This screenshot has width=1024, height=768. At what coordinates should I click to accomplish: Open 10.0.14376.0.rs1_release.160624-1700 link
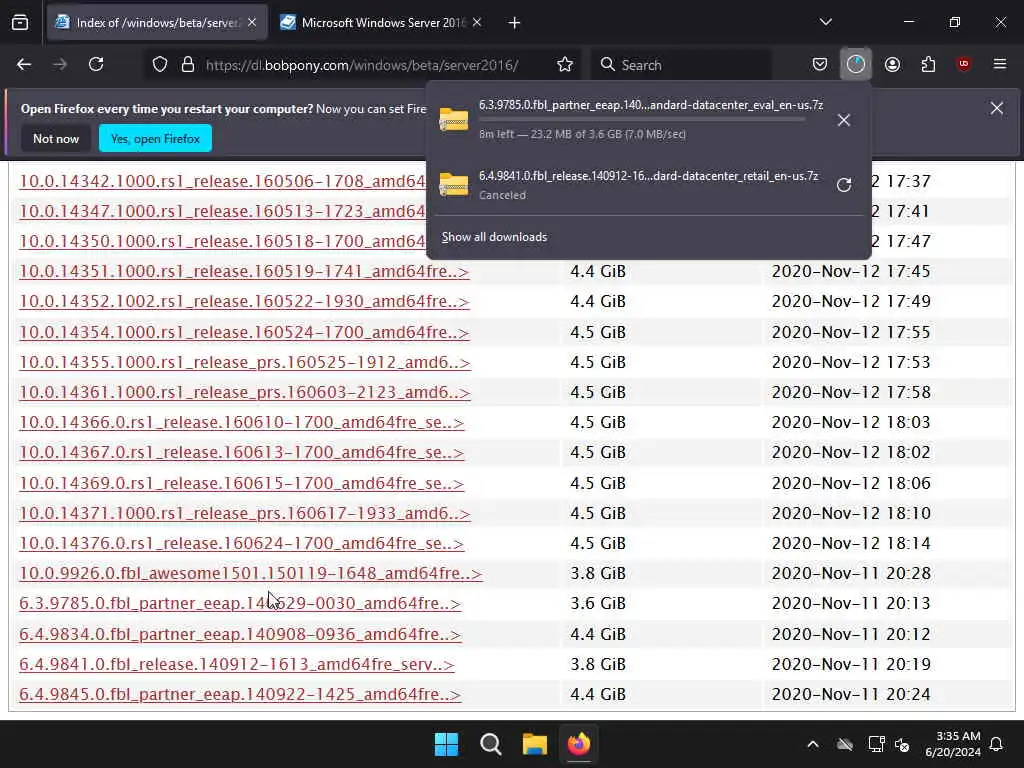pos(242,543)
